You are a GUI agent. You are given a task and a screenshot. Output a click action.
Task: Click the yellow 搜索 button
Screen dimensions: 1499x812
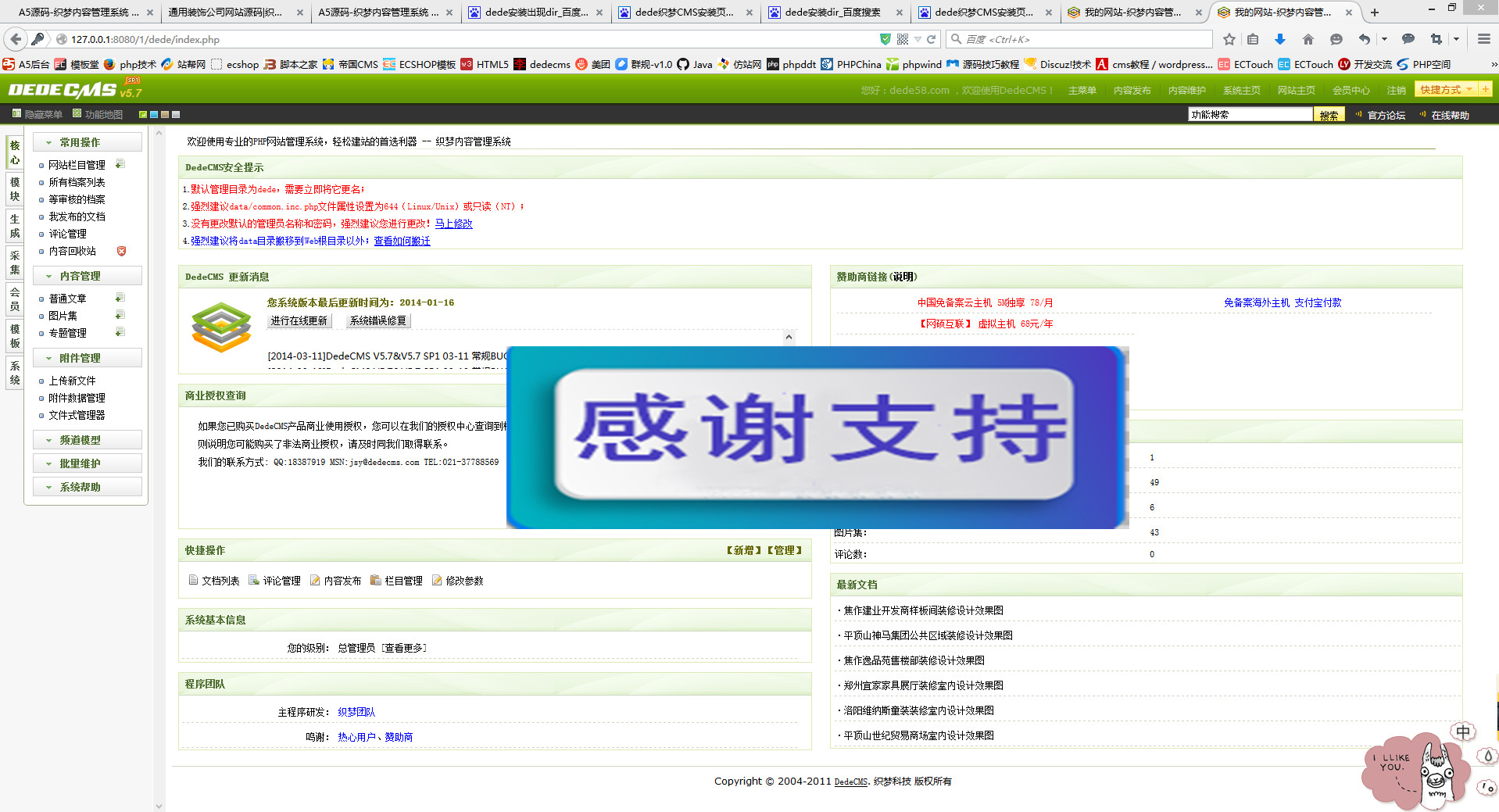[1329, 115]
